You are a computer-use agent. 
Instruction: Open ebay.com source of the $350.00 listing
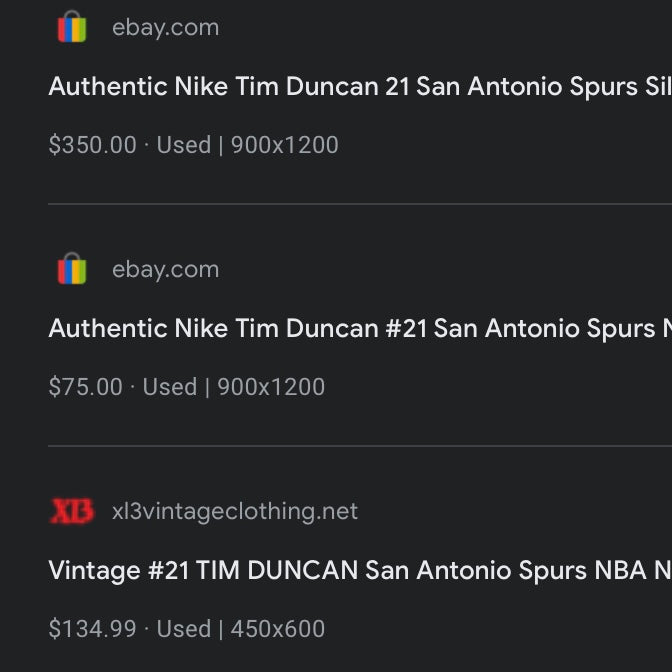click(165, 27)
